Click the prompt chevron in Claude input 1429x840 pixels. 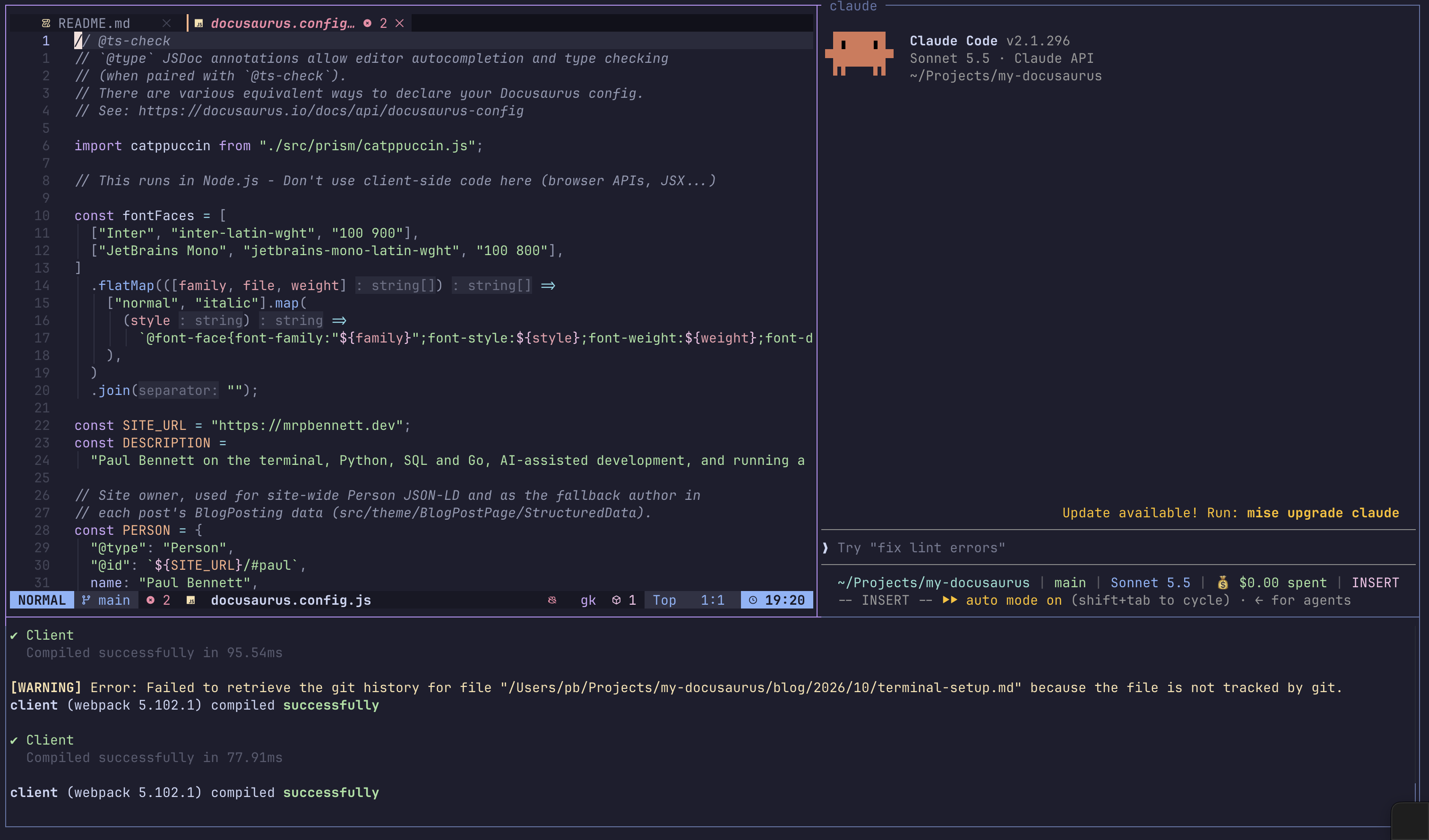[826, 548]
